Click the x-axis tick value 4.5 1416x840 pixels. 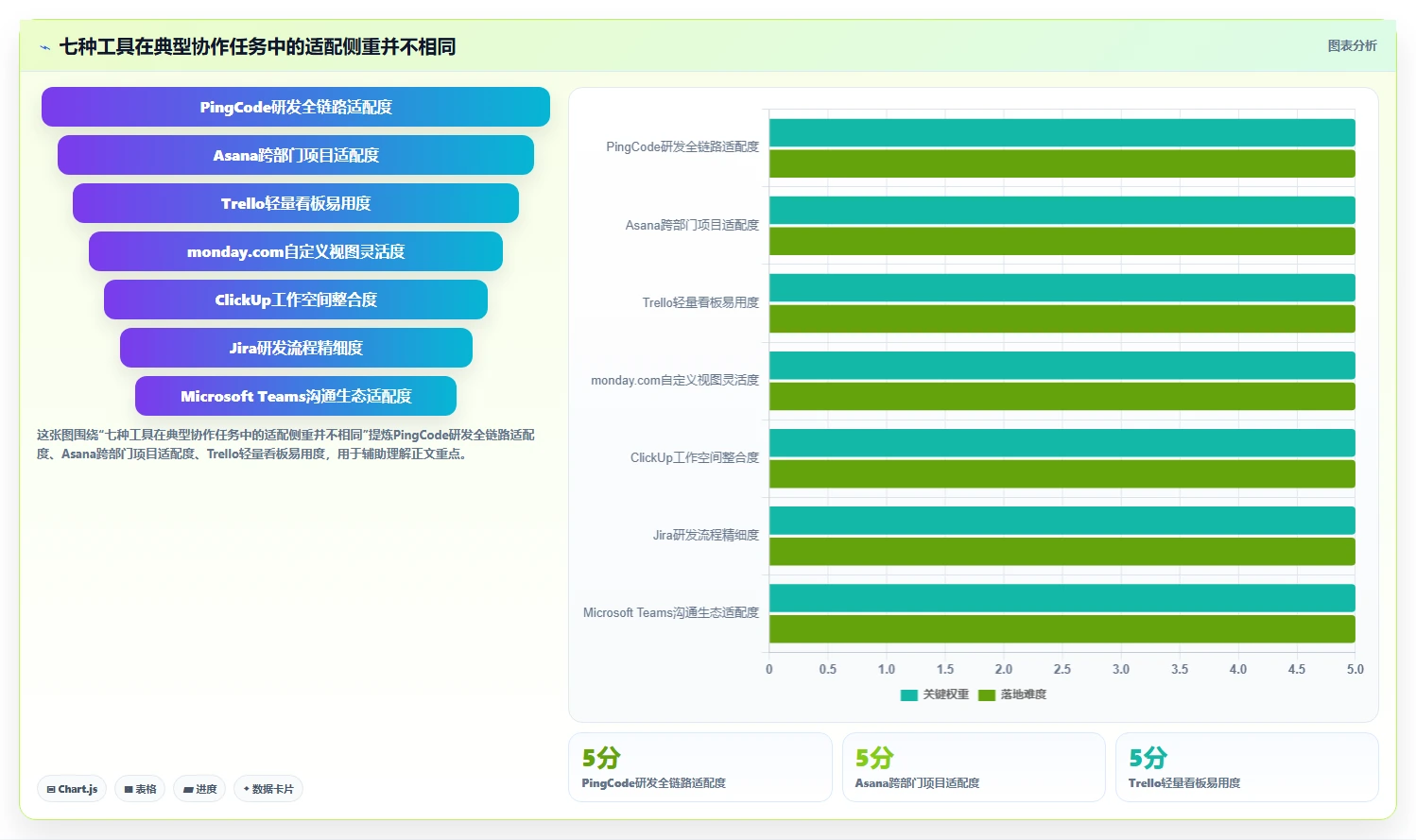point(1297,669)
